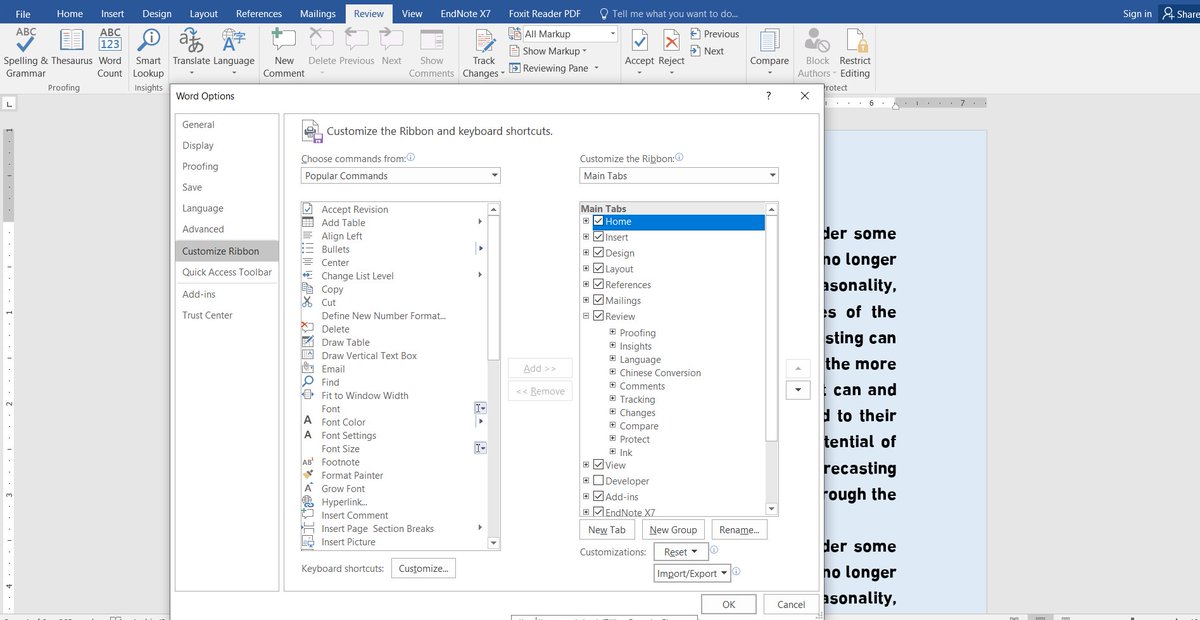Confirm with the OK button

coord(729,604)
